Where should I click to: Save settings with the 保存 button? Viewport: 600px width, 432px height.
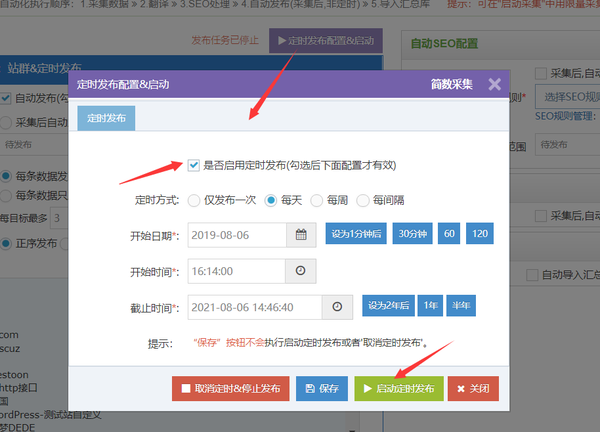click(322, 388)
